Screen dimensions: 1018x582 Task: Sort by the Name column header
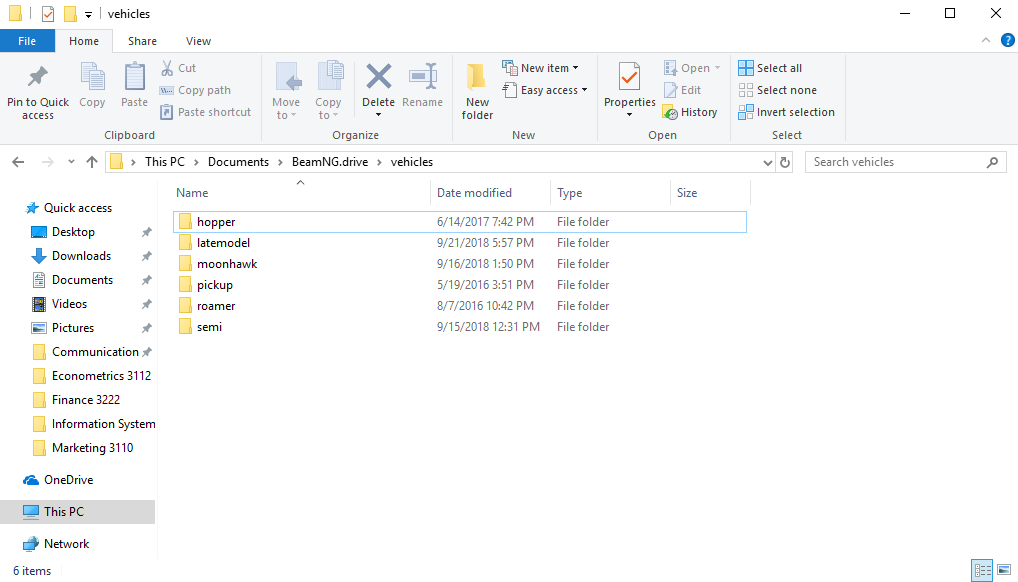(x=192, y=193)
